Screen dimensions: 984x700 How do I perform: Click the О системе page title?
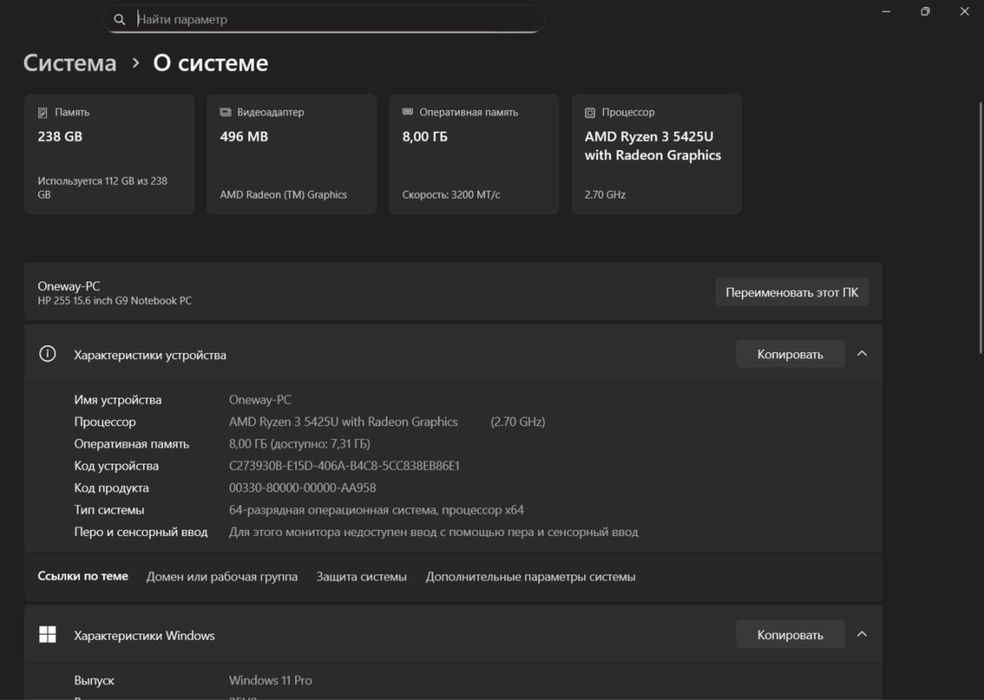211,63
